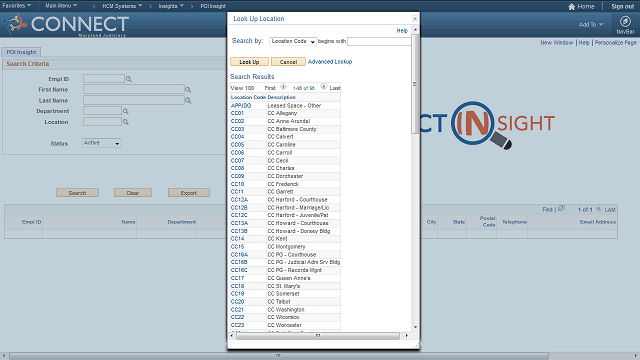Select location code CC23
Screen dimensions: 640x360
tap(238, 325)
